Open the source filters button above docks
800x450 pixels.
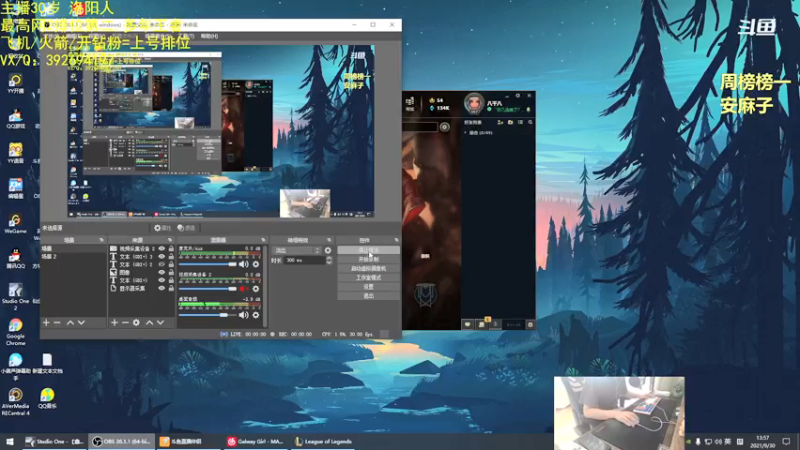186,228
